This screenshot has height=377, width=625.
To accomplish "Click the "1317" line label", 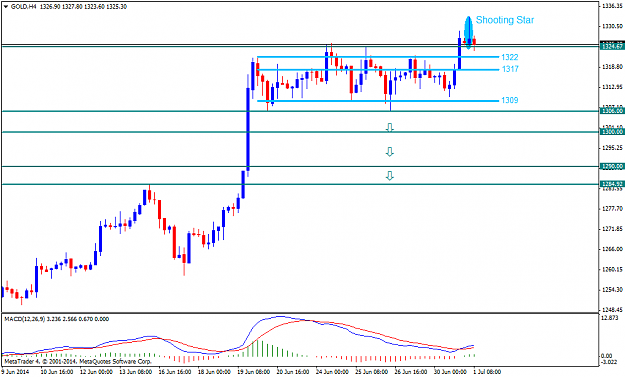I will tap(510, 69).
